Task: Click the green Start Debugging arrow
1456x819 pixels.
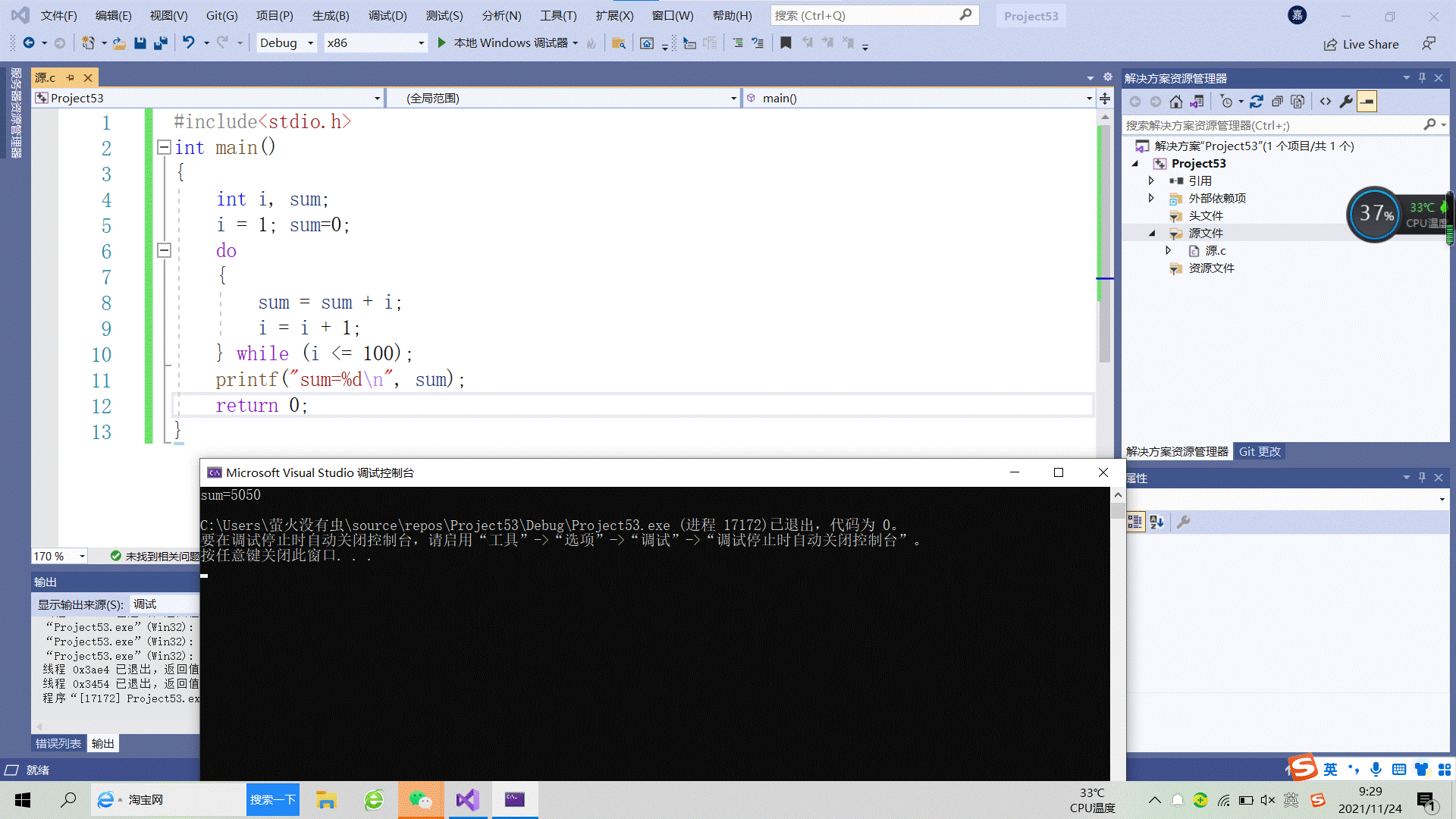Action: coord(442,43)
